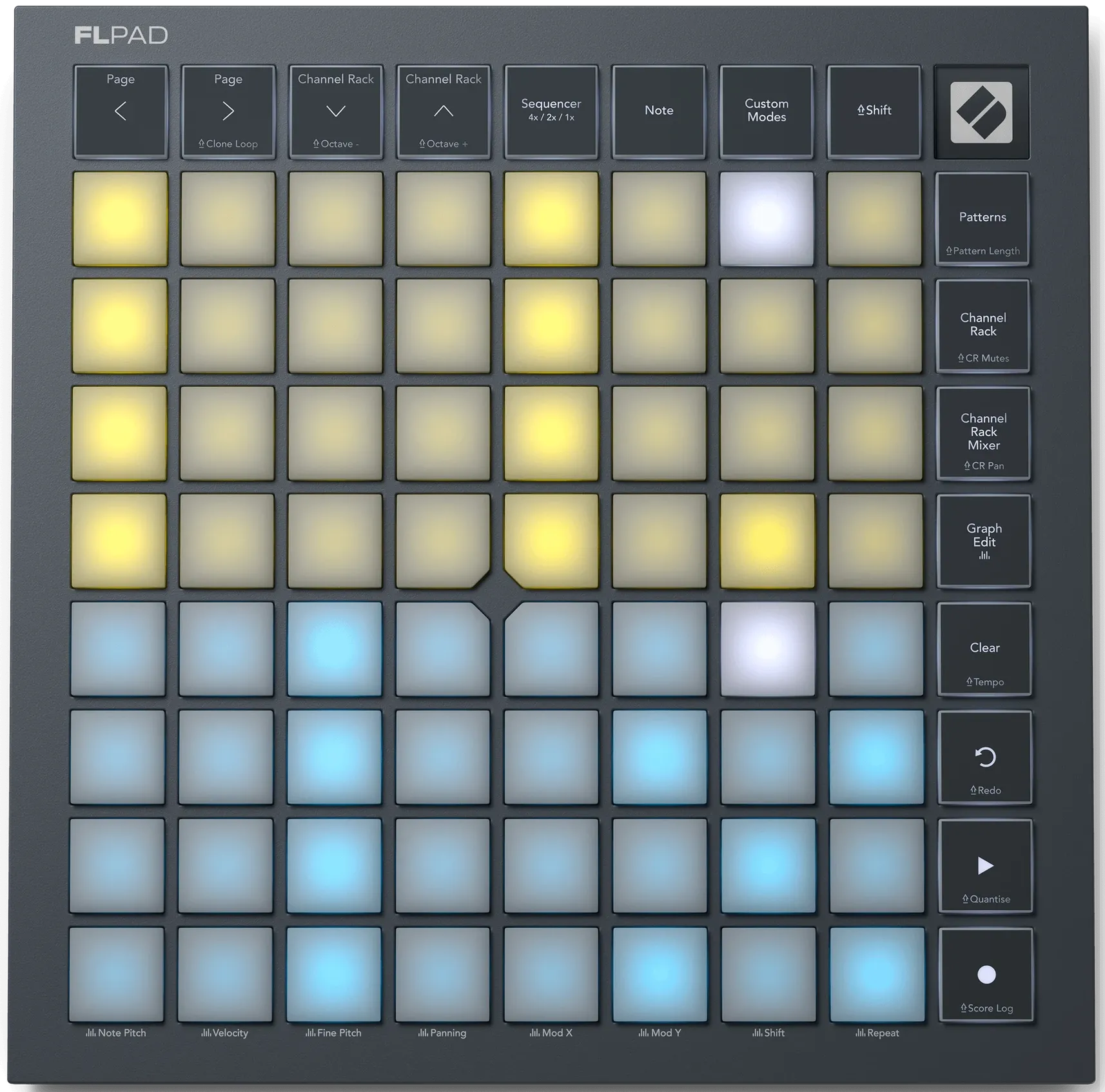Tap the dim yellow pad left of CR Mutes button
Viewport: 1105px width, 1092px height.
point(875,326)
